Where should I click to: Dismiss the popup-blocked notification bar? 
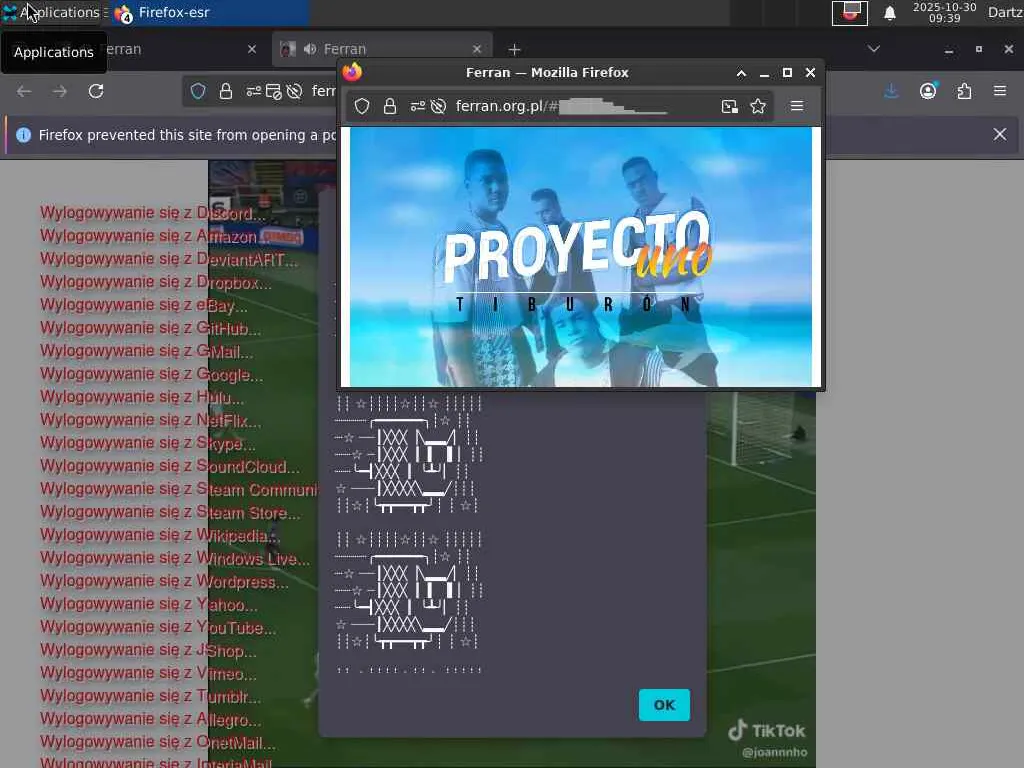click(1000, 135)
